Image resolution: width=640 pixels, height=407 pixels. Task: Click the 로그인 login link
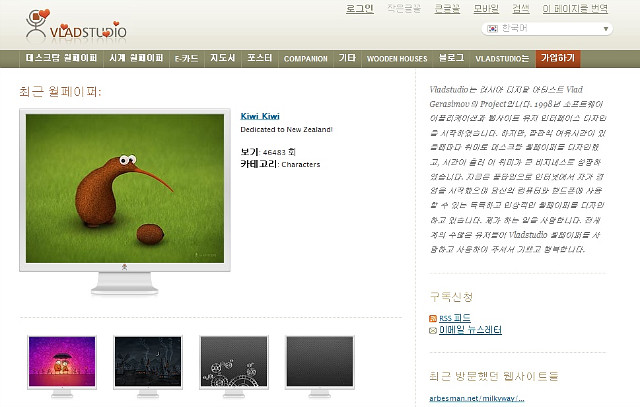pos(360,9)
